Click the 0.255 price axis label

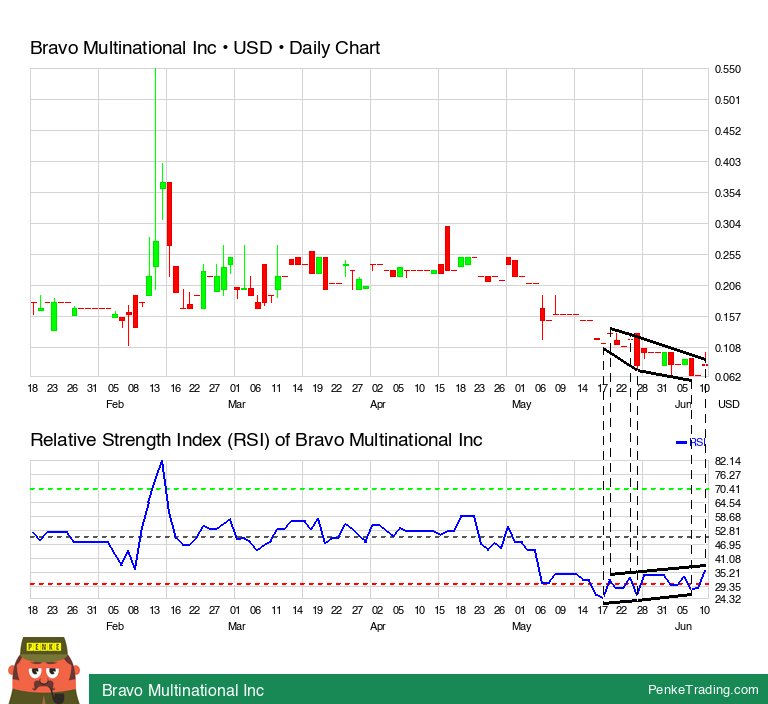tap(728, 255)
